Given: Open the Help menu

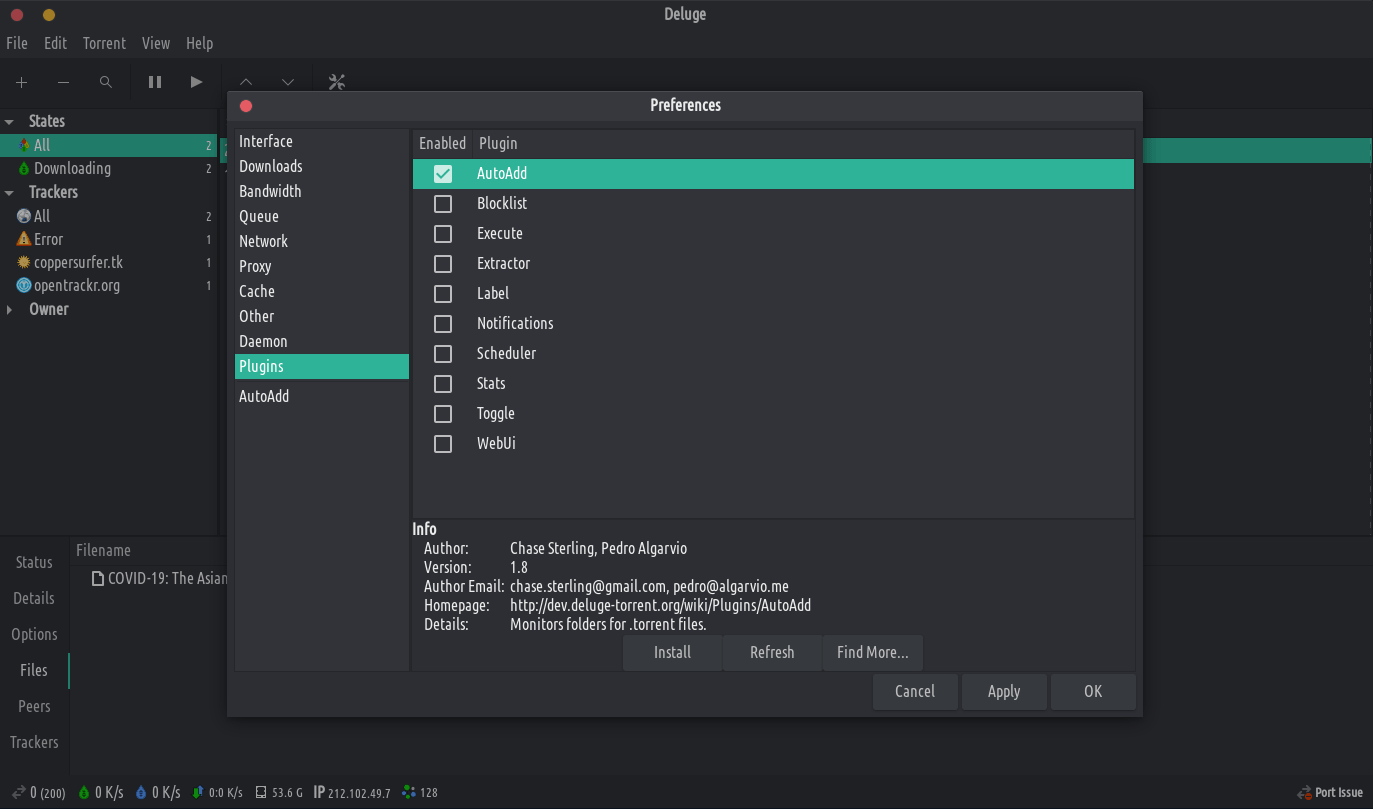Looking at the screenshot, I should click(200, 43).
